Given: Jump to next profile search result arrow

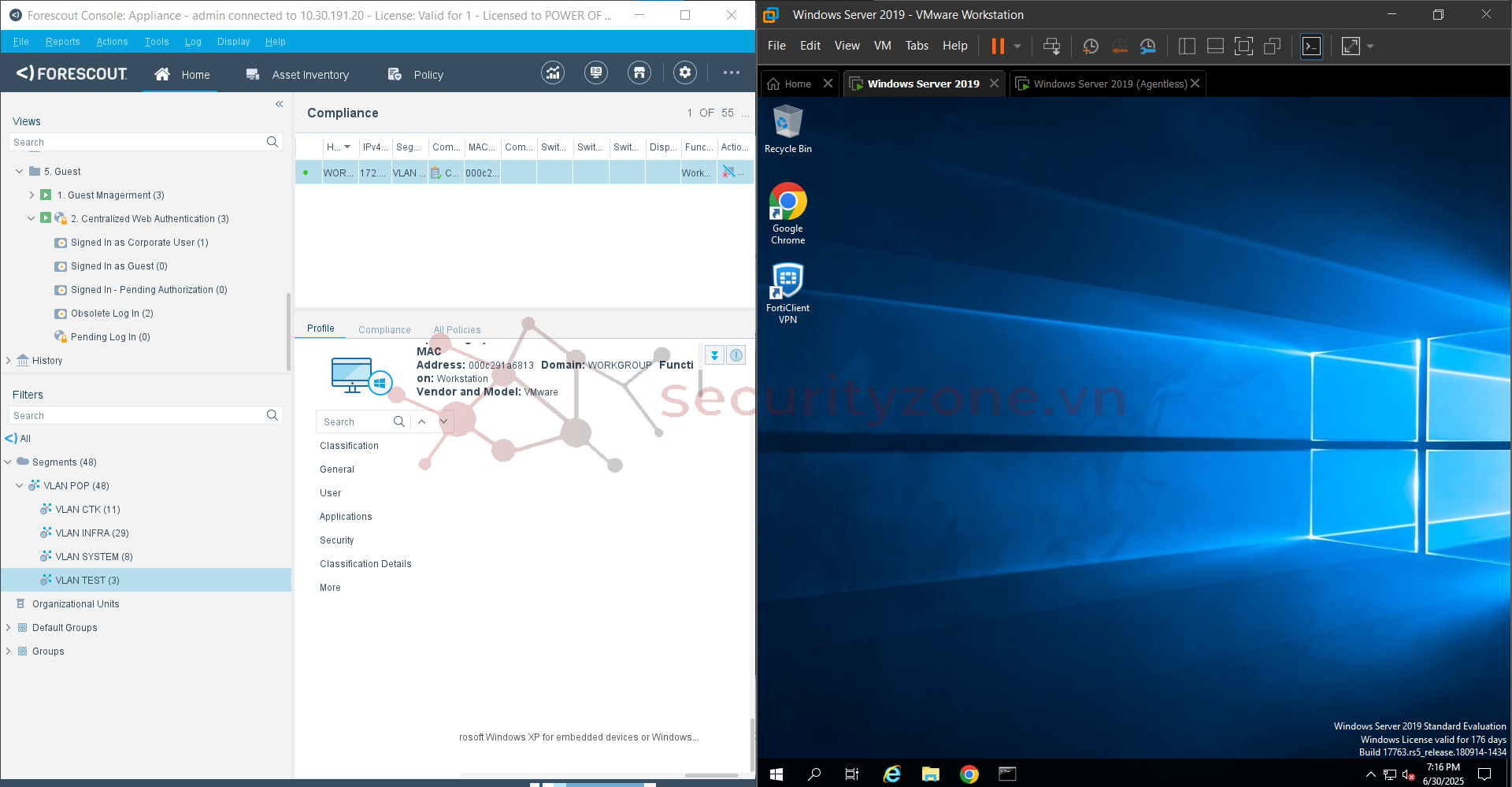Looking at the screenshot, I should tap(444, 421).
